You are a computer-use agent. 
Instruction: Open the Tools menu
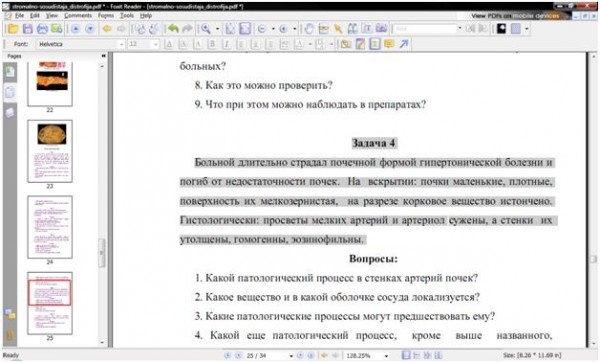point(127,15)
